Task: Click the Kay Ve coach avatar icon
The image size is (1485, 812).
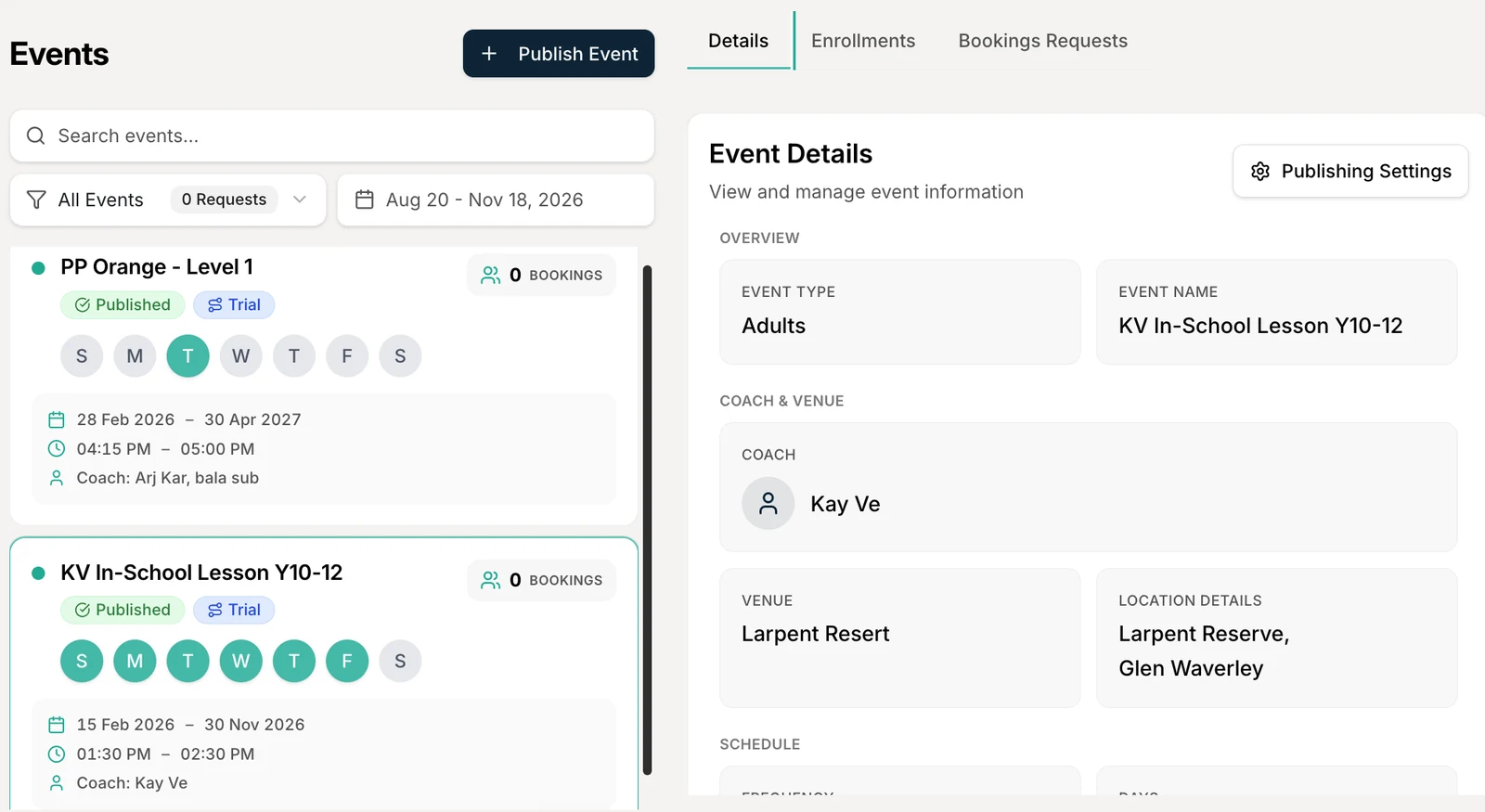Action: point(768,504)
